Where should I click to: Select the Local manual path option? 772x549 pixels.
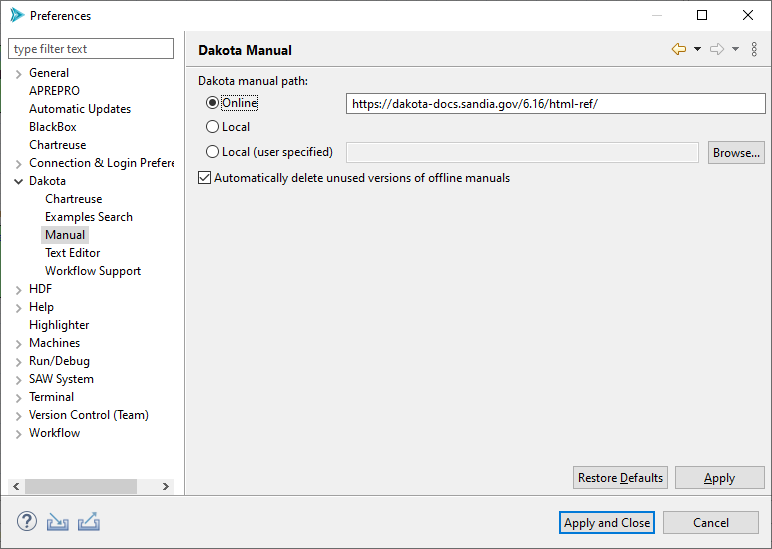[x=212, y=127]
